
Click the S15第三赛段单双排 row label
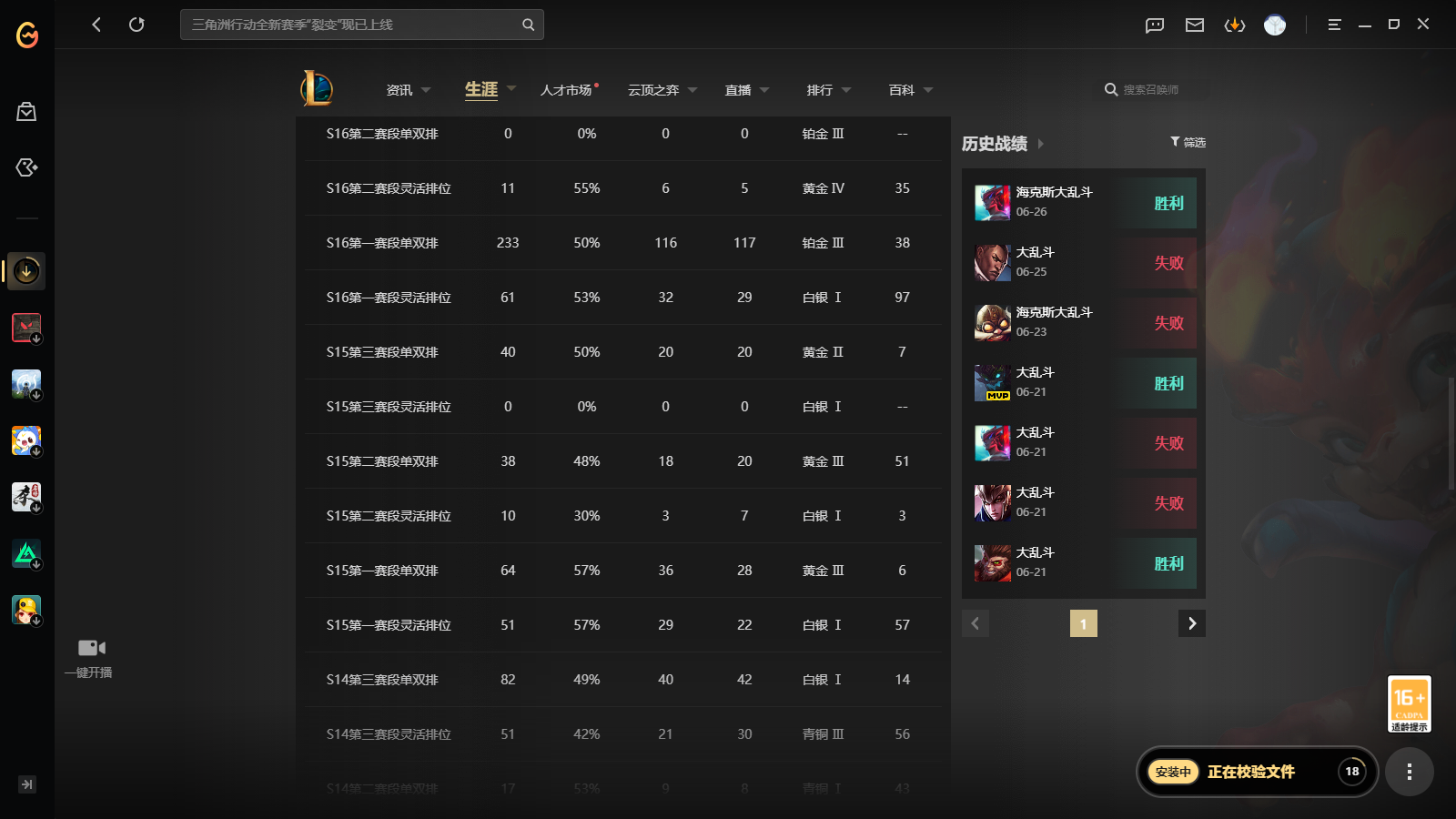382,352
